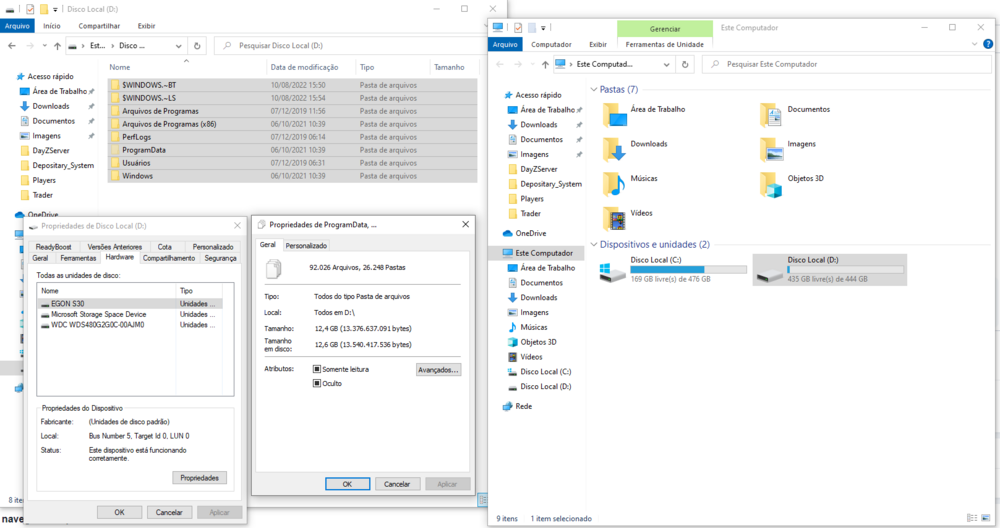Screen dimensions: 1000x528
Task: Collapse the Pastas (7) group
Action: [x=594, y=90]
